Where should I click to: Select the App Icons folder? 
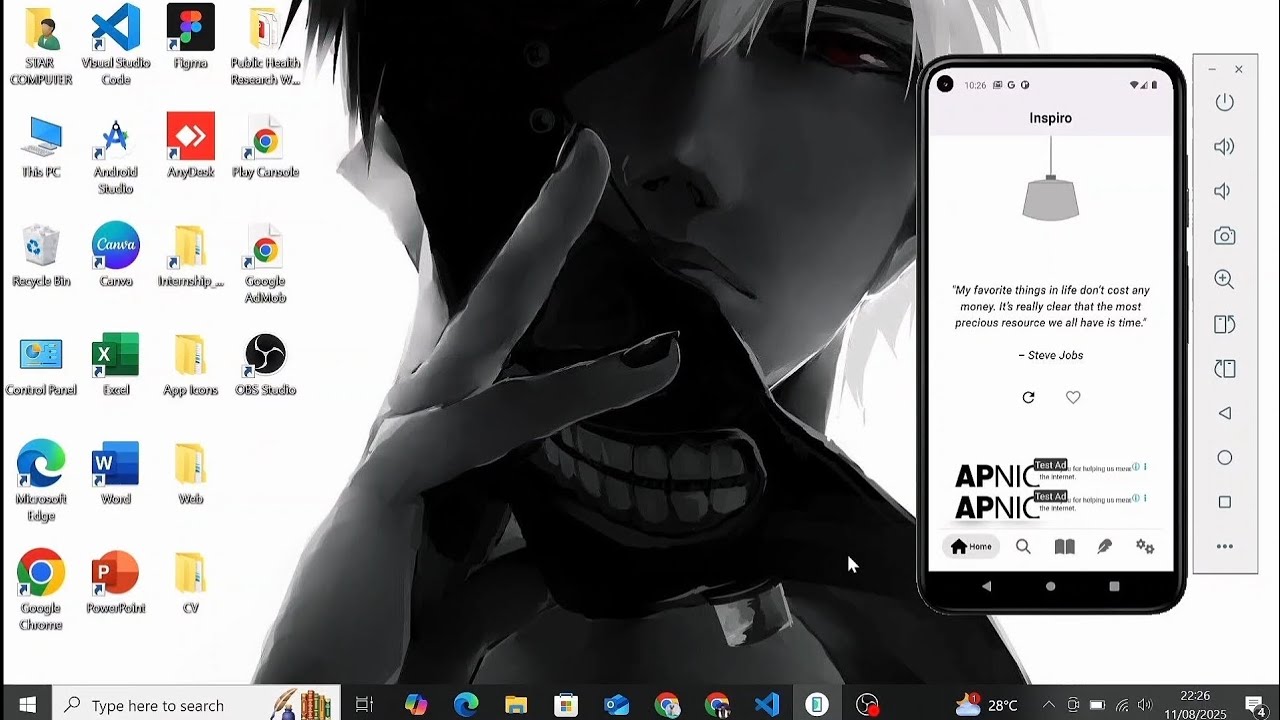click(x=190, y=365)
